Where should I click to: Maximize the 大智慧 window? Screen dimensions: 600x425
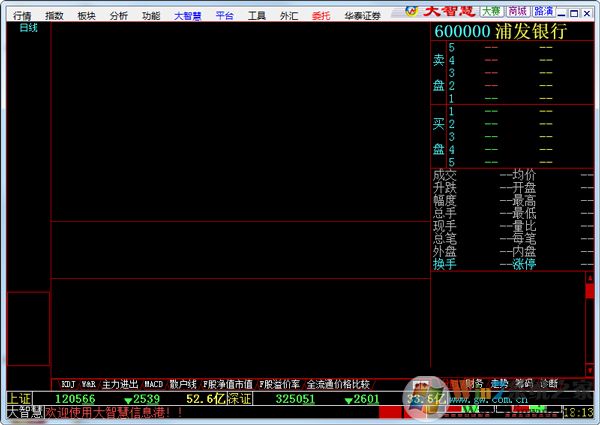pyautogui.click(x=574, y=13)
